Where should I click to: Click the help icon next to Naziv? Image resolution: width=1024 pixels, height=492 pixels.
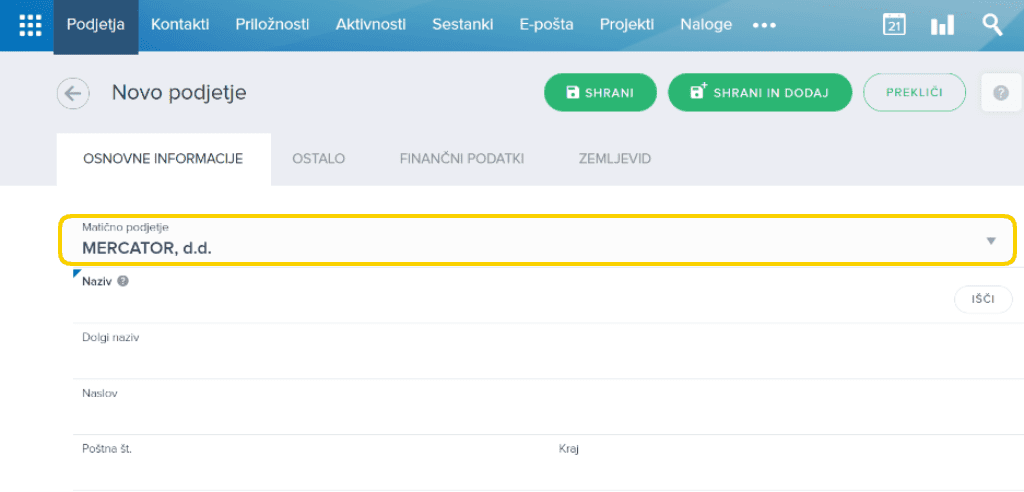[123, 282]
